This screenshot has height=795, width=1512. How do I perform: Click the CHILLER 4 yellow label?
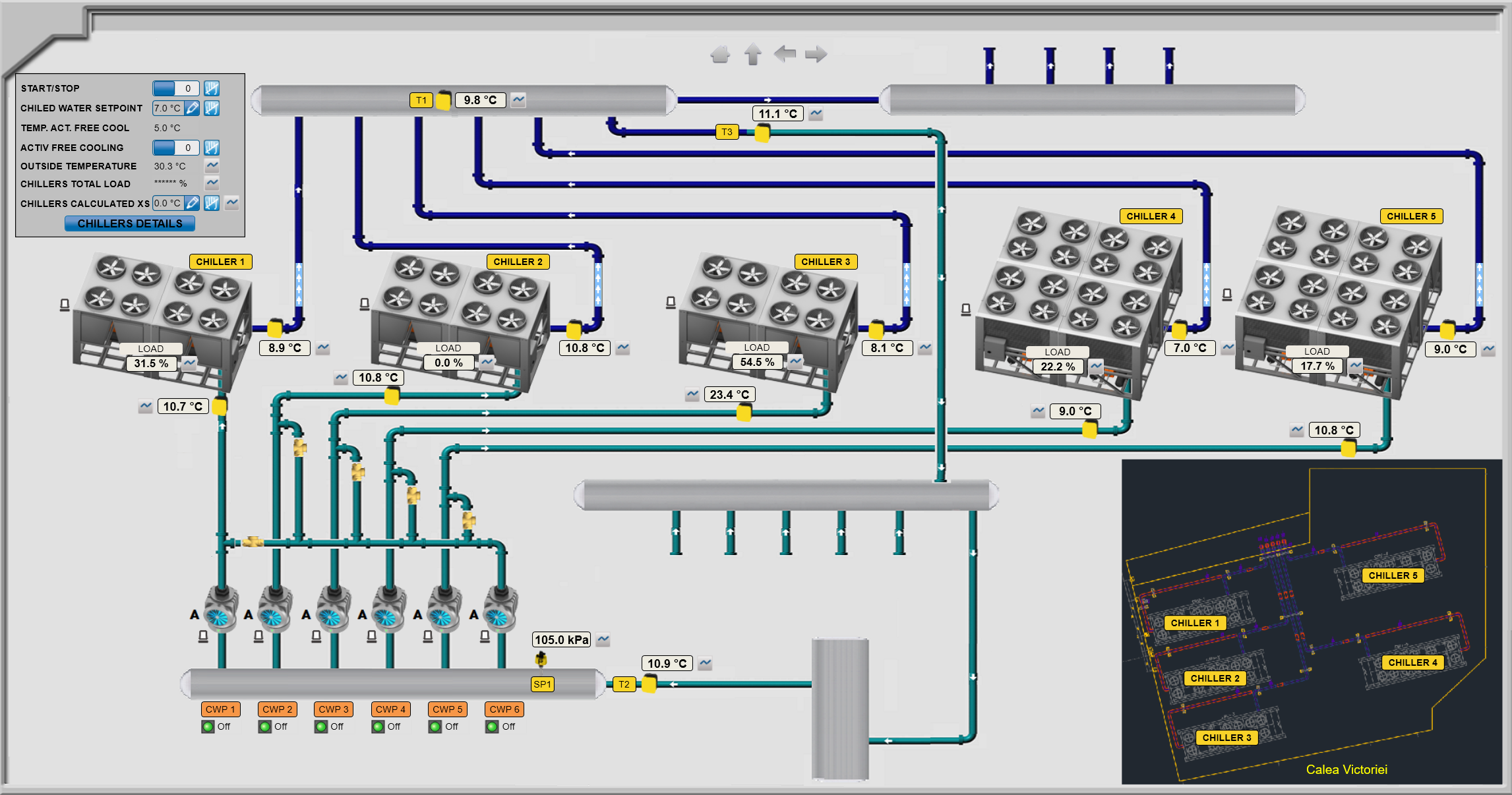[1151, 216]
